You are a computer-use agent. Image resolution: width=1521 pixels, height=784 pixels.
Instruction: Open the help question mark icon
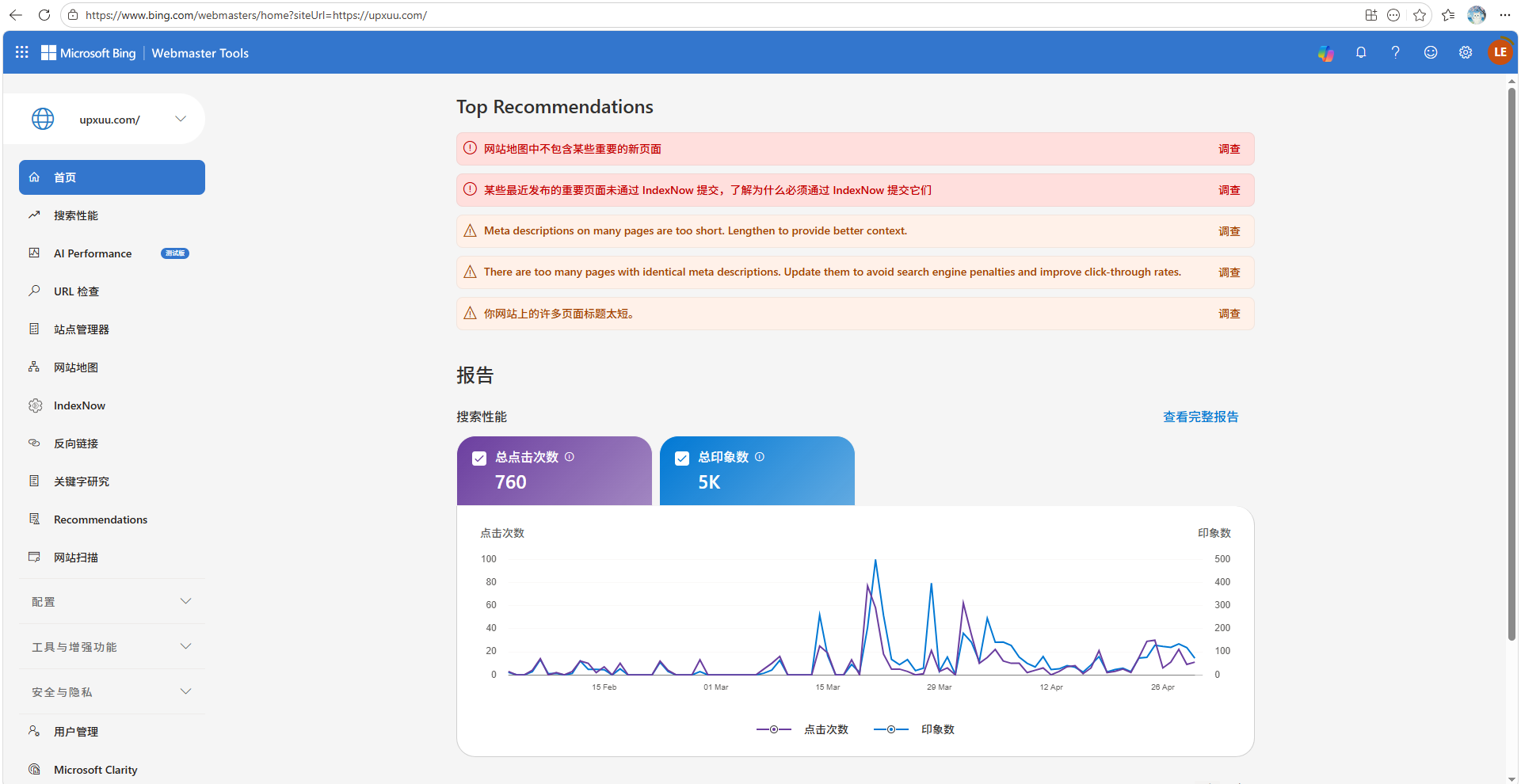(1396, 53)
